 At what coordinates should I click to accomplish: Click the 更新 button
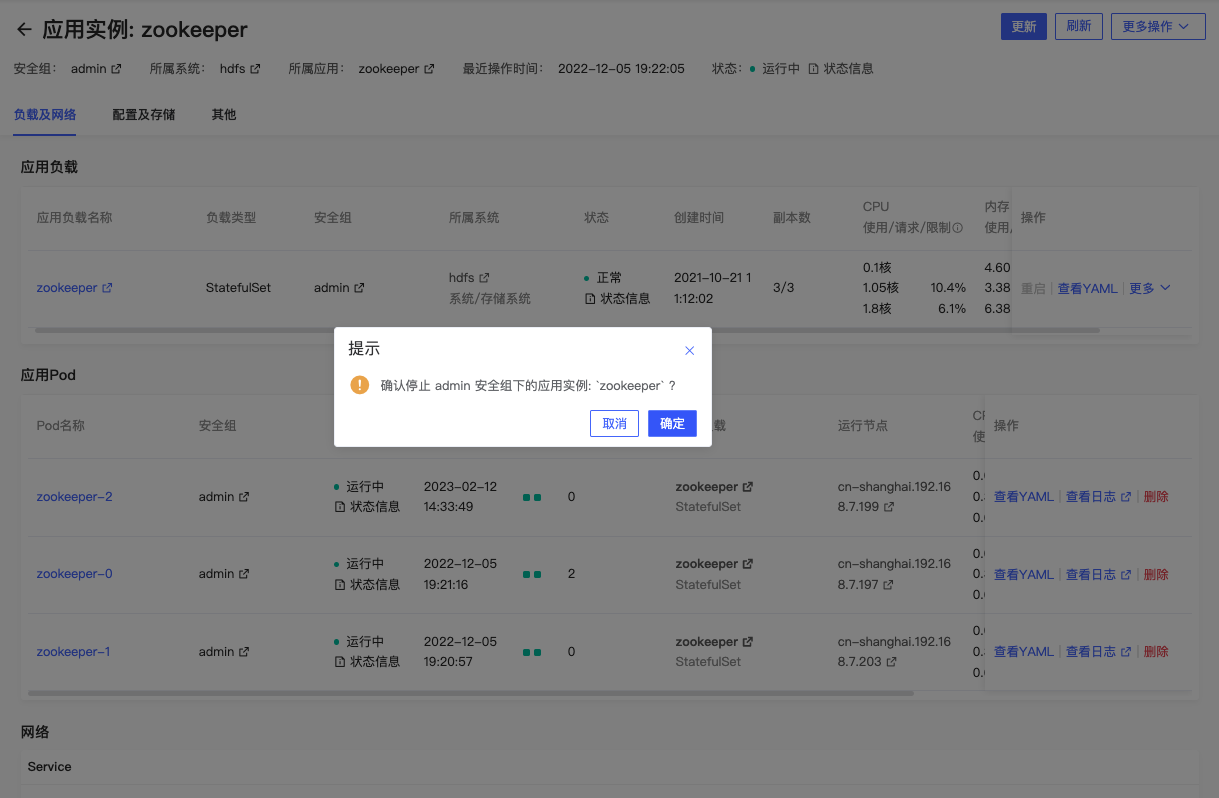coord(1024,26)
